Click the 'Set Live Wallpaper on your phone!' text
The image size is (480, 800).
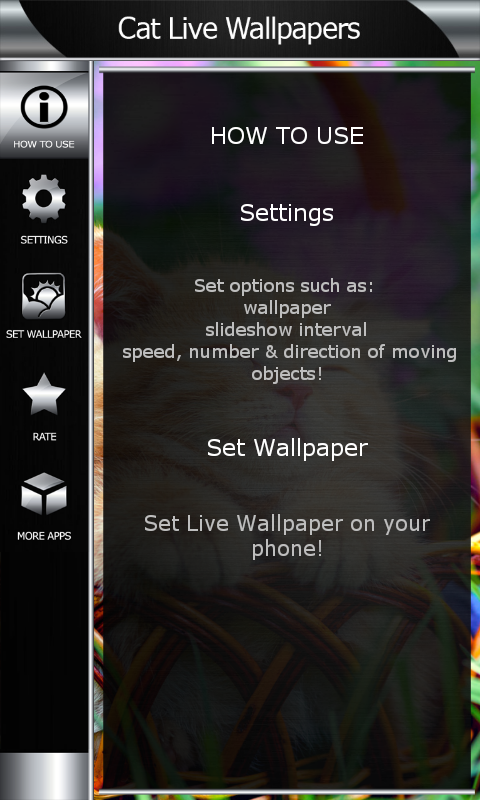pyautogui.click(x=287, y=536)
